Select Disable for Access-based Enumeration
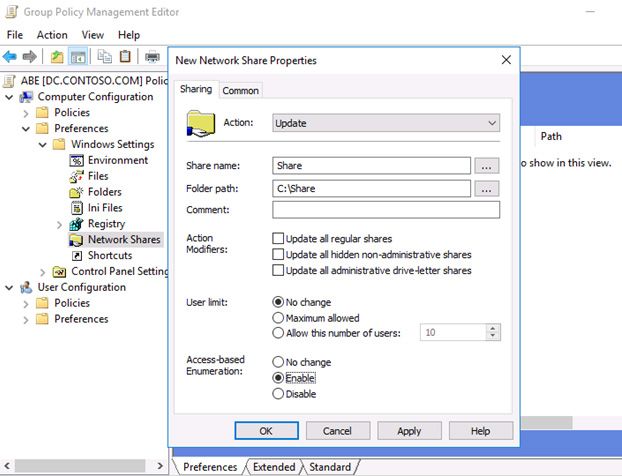 (x=278, y=394)
